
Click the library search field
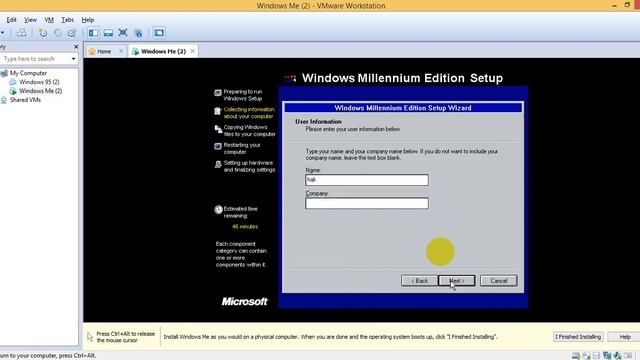coord(36,59)
